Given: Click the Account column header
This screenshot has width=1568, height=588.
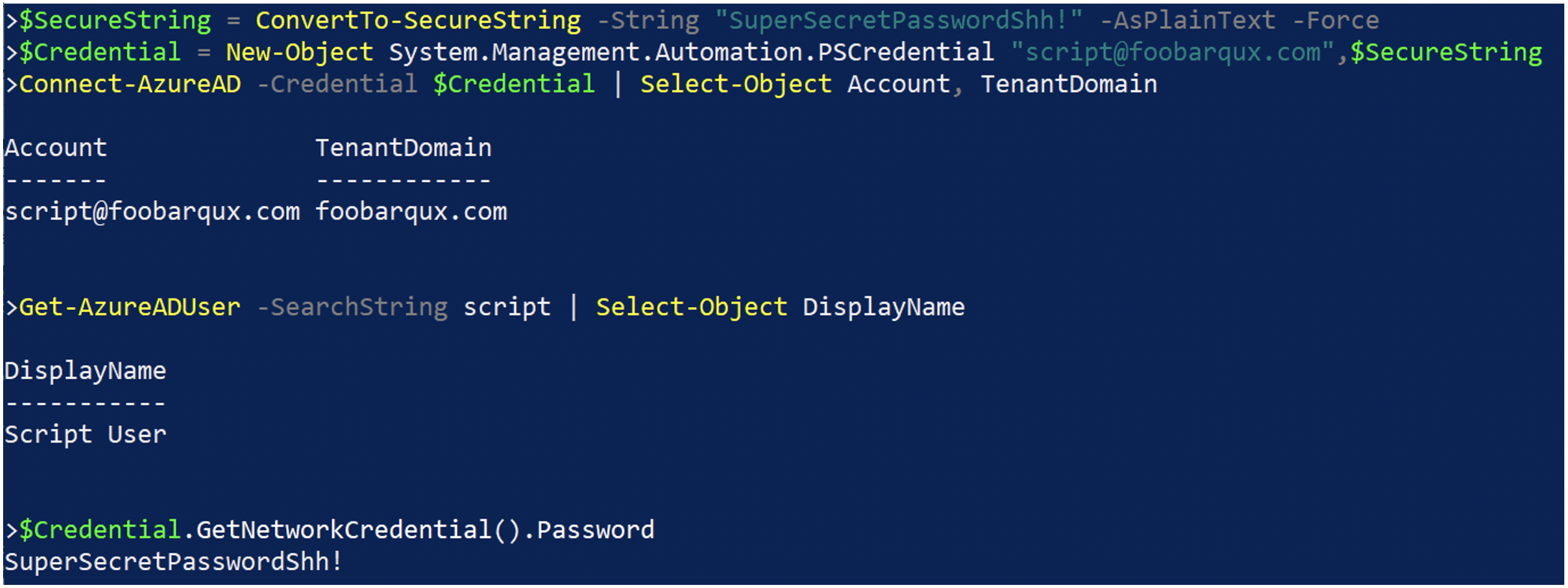Looking at the screenshot, I should [x=56, y=148].
